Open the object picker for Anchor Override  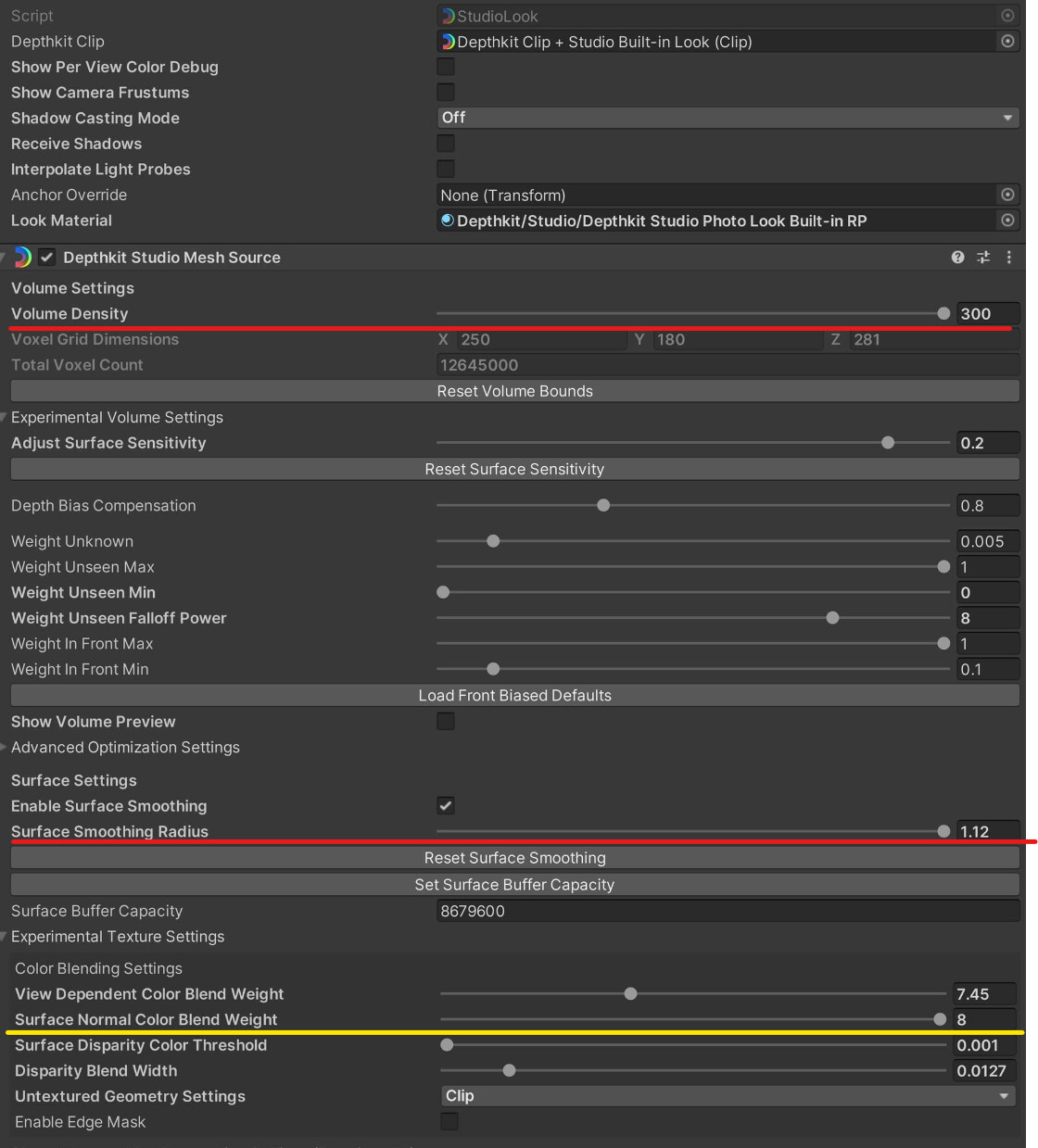point(1007,195)
